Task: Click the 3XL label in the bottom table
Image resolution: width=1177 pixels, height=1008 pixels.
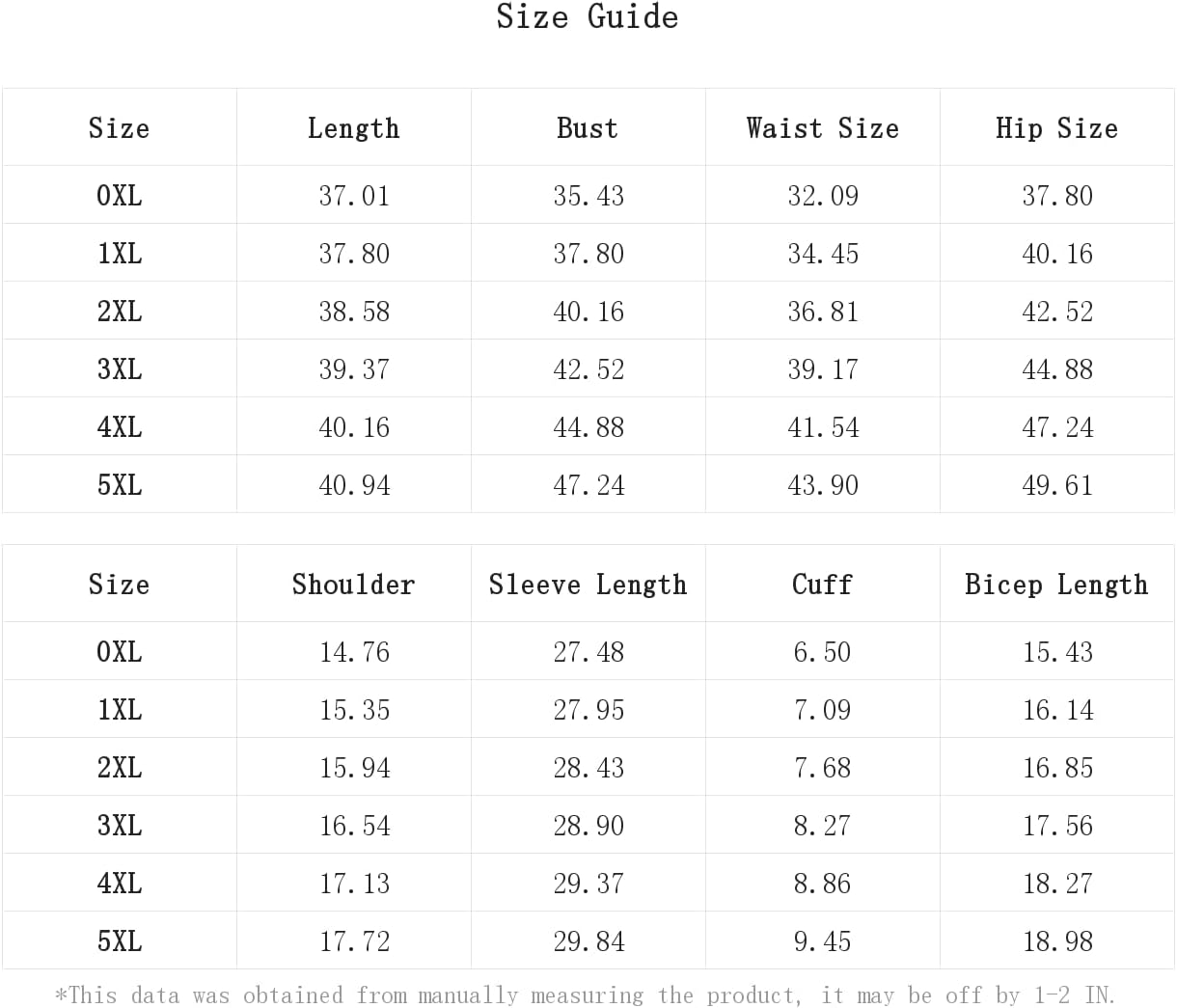Action: 120,826
